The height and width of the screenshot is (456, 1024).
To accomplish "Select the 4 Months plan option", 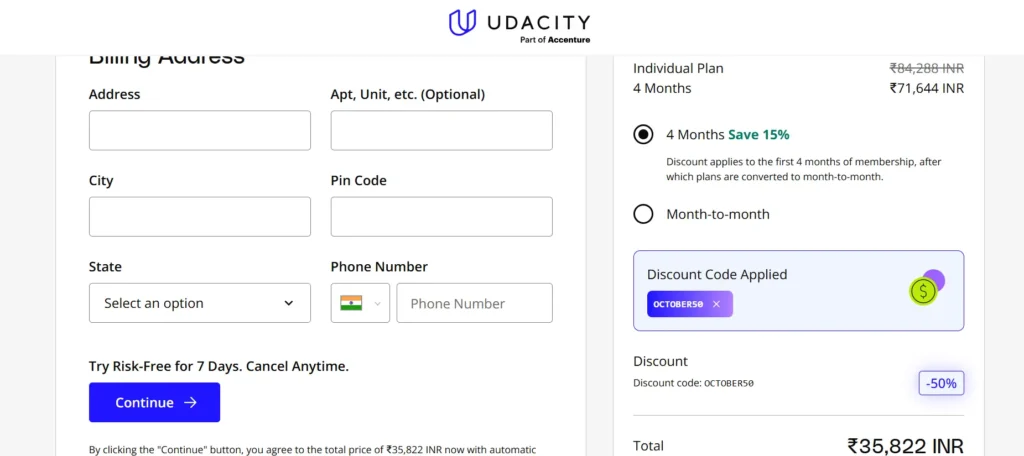I will coord(644,134).
